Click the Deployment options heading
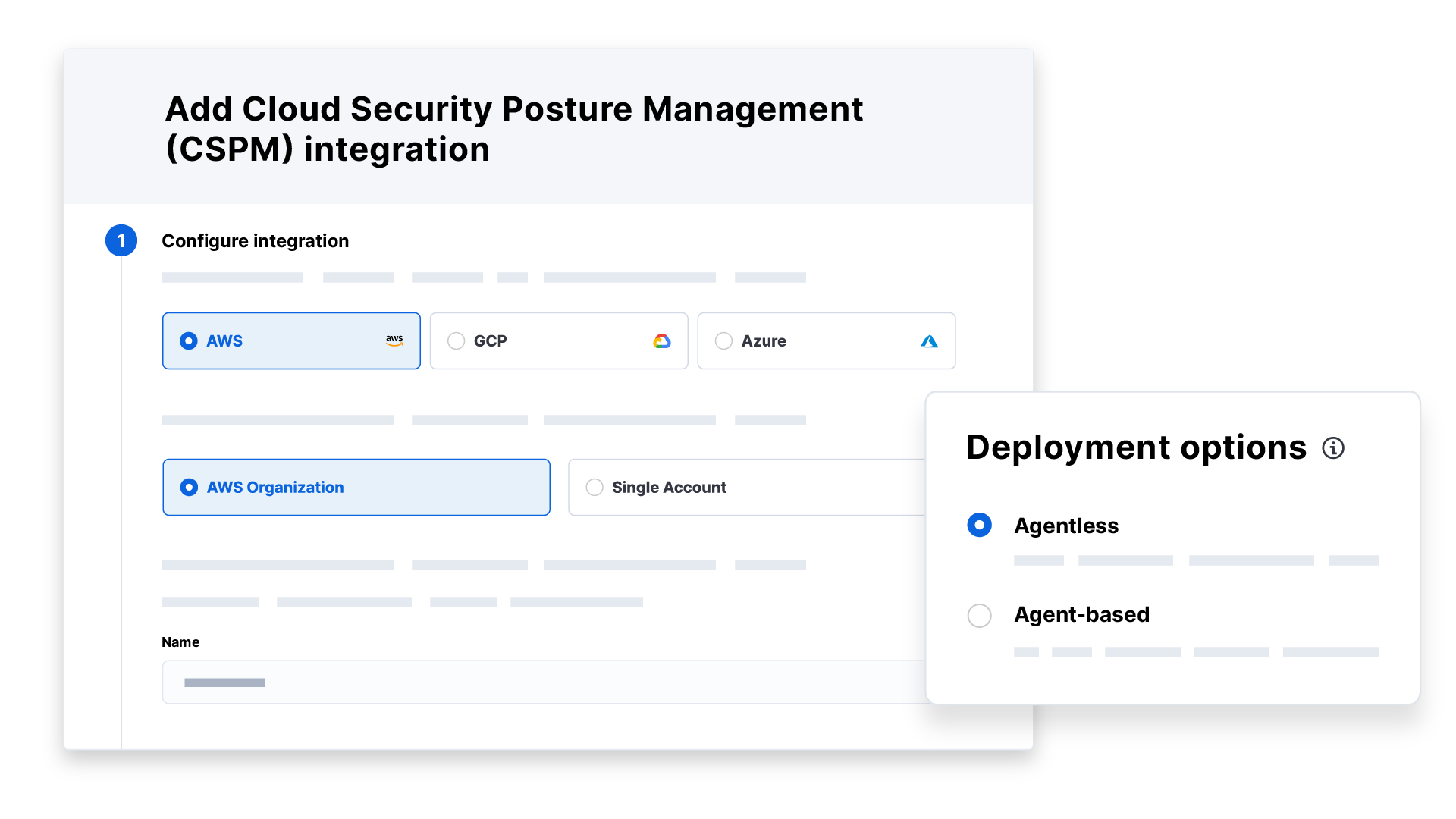The image size is (1456, 819). [1136, 447]
